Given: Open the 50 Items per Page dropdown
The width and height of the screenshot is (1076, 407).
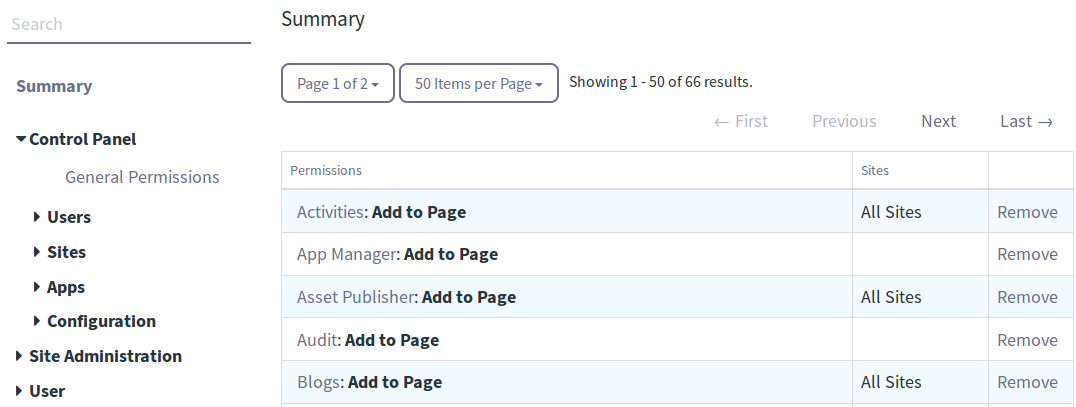Looking at the screenshot, I should point(479,83).
